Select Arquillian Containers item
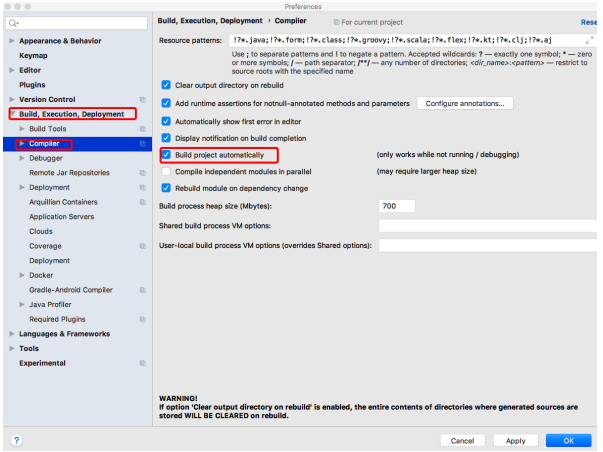The height and width of the screenshot is (452, 603). point(63,202)
